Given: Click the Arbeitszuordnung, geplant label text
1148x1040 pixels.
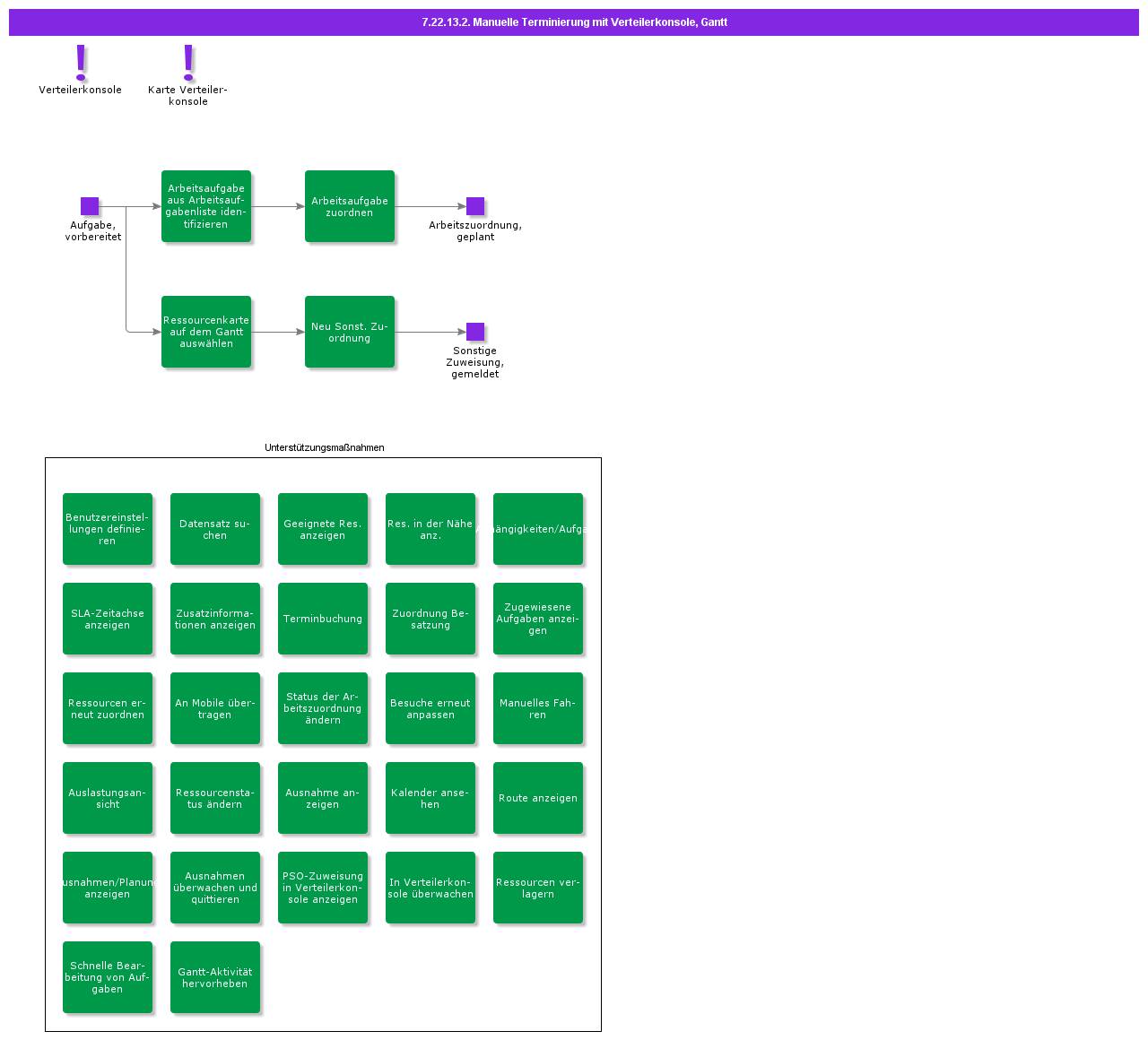Looking at the screenshot, I should pos(475,231).
